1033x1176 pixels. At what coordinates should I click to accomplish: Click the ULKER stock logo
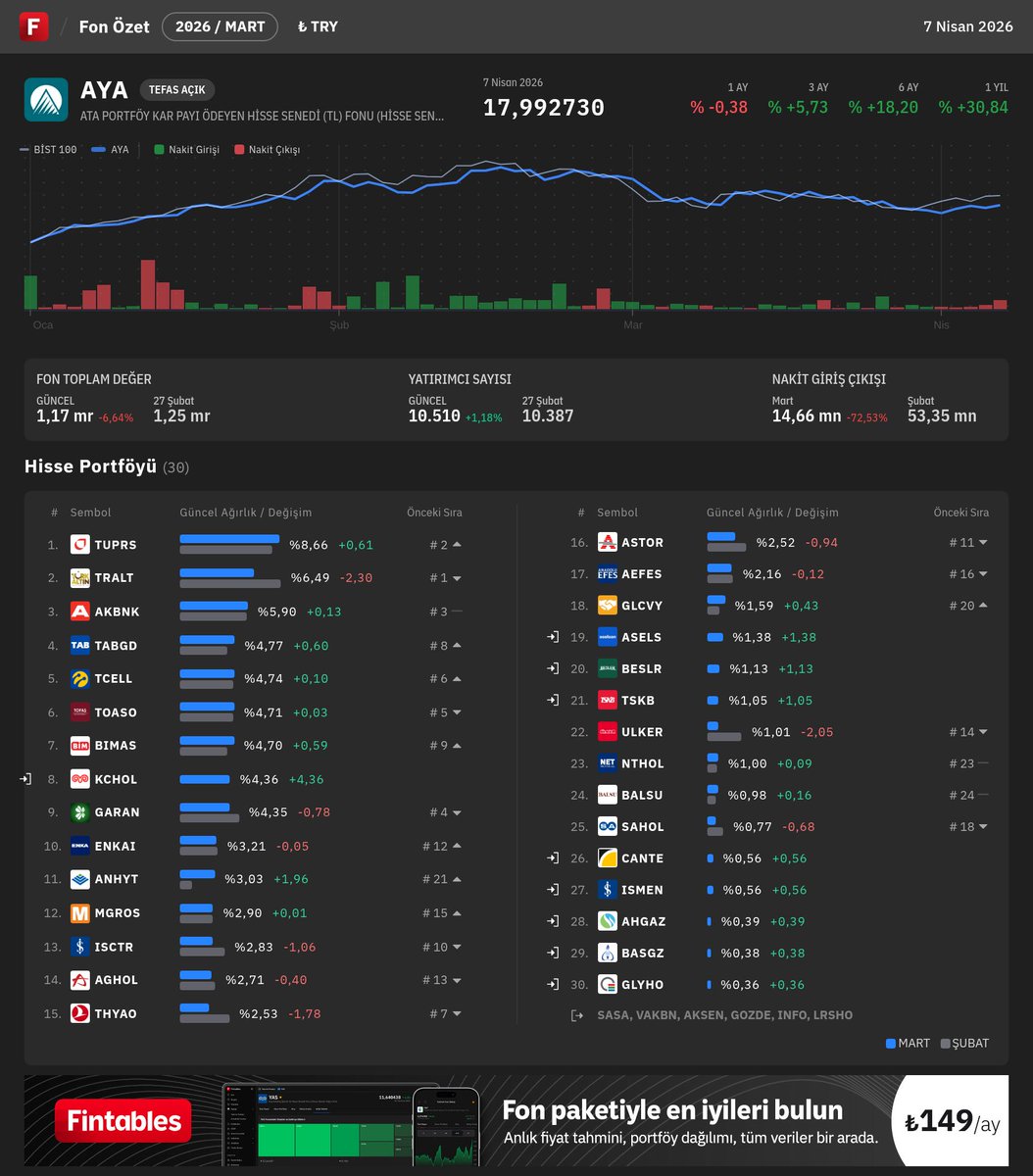click(608, 732)
